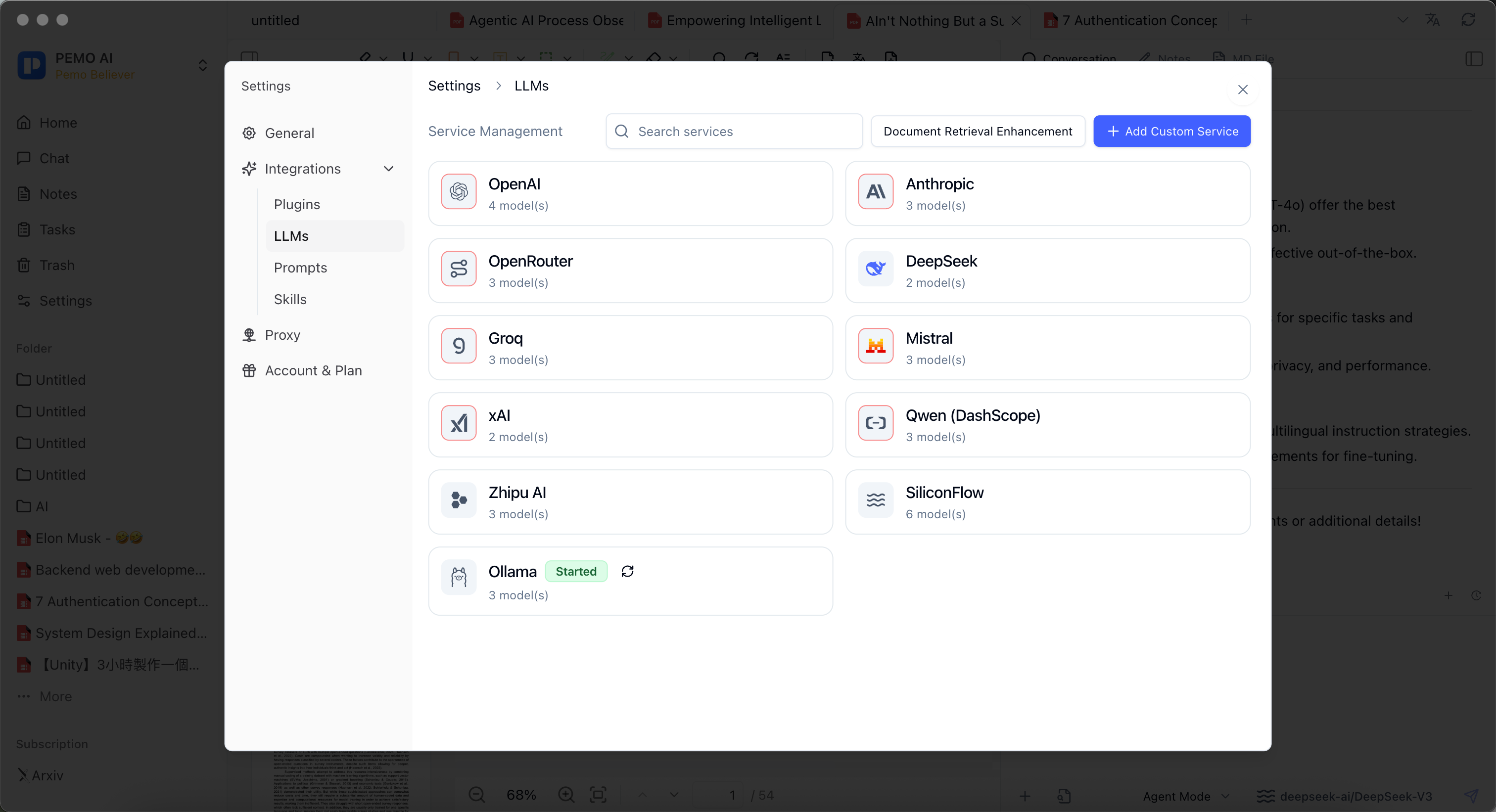The width and height of the screenshot is (1496, 812).
Task: Open the OpenAI service card icon
Action: [458, 191]
